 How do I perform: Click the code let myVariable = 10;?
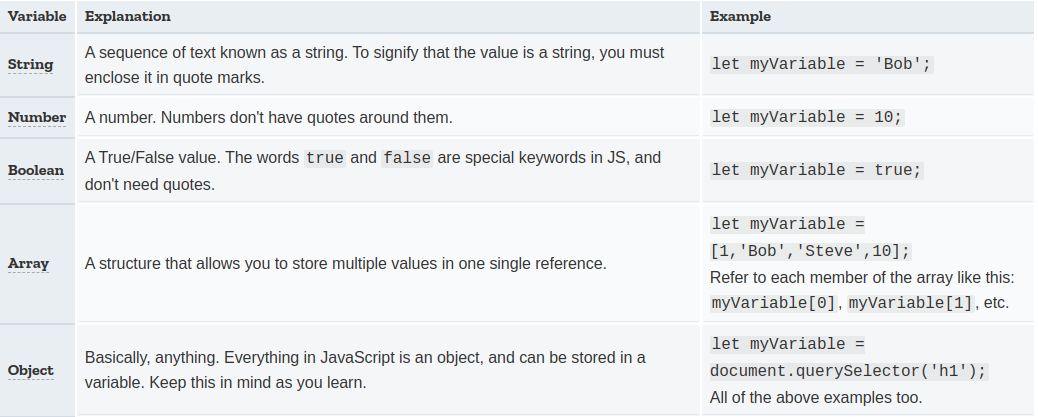coord(807,117)
